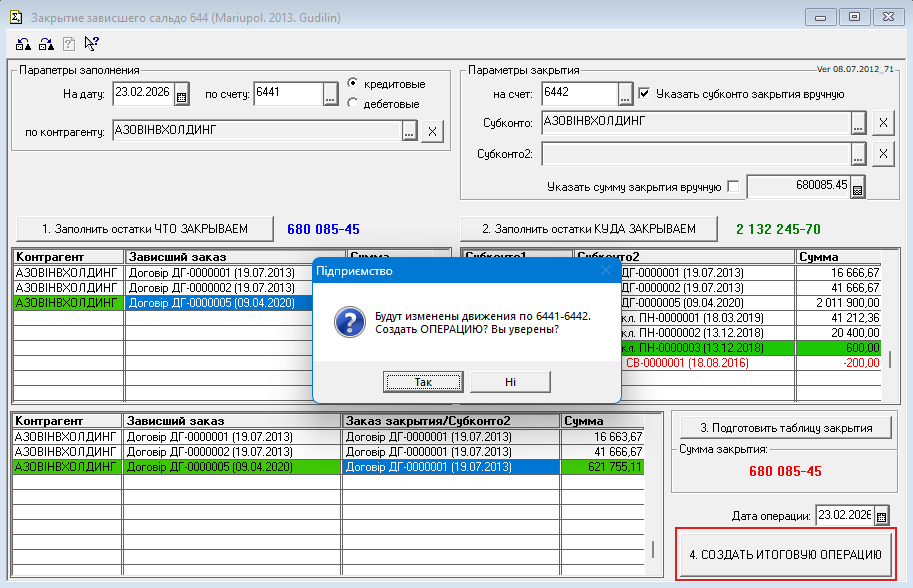Clear Субконто2 field using X button
This screenshot has height=588, width=913.
[x=883, y=154]
